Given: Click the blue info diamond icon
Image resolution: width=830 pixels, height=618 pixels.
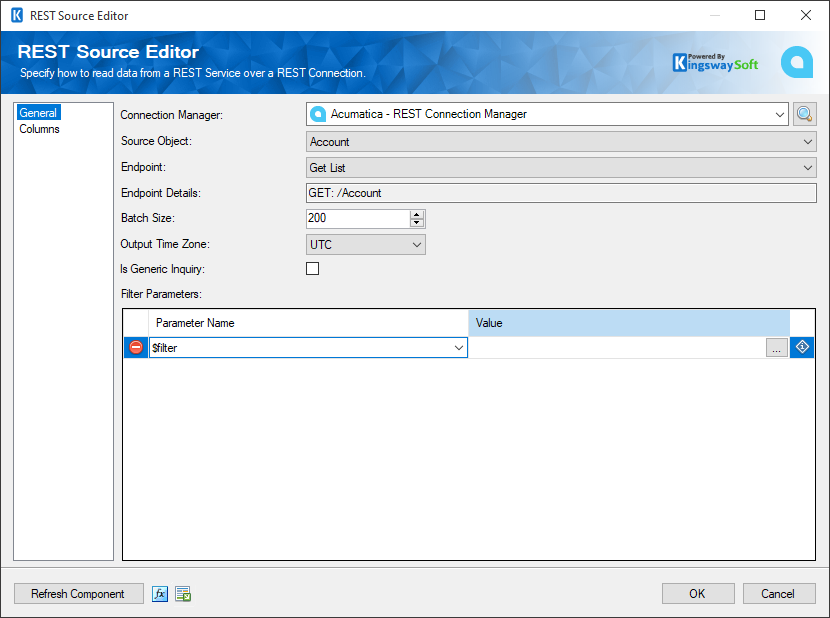Looking at the screenshot, I should (x=803, y=347).
